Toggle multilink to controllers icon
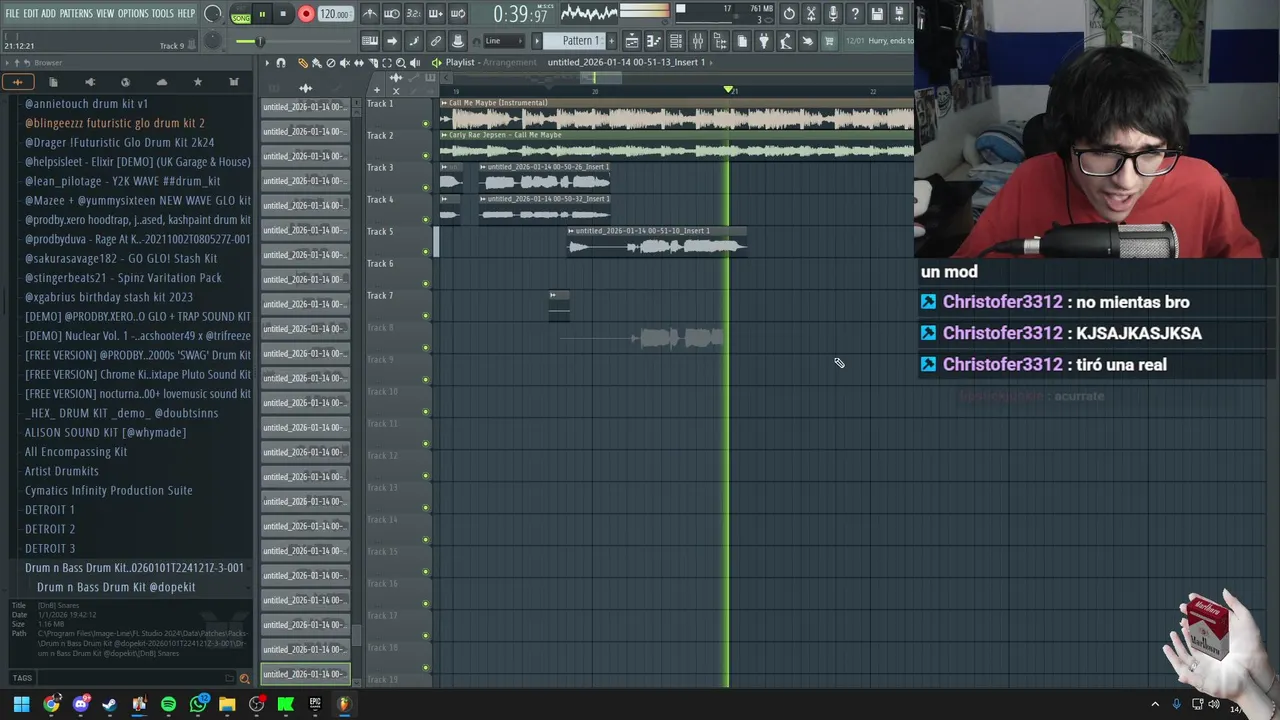Viewport: 1280px width, 720px height. [435, 41]
